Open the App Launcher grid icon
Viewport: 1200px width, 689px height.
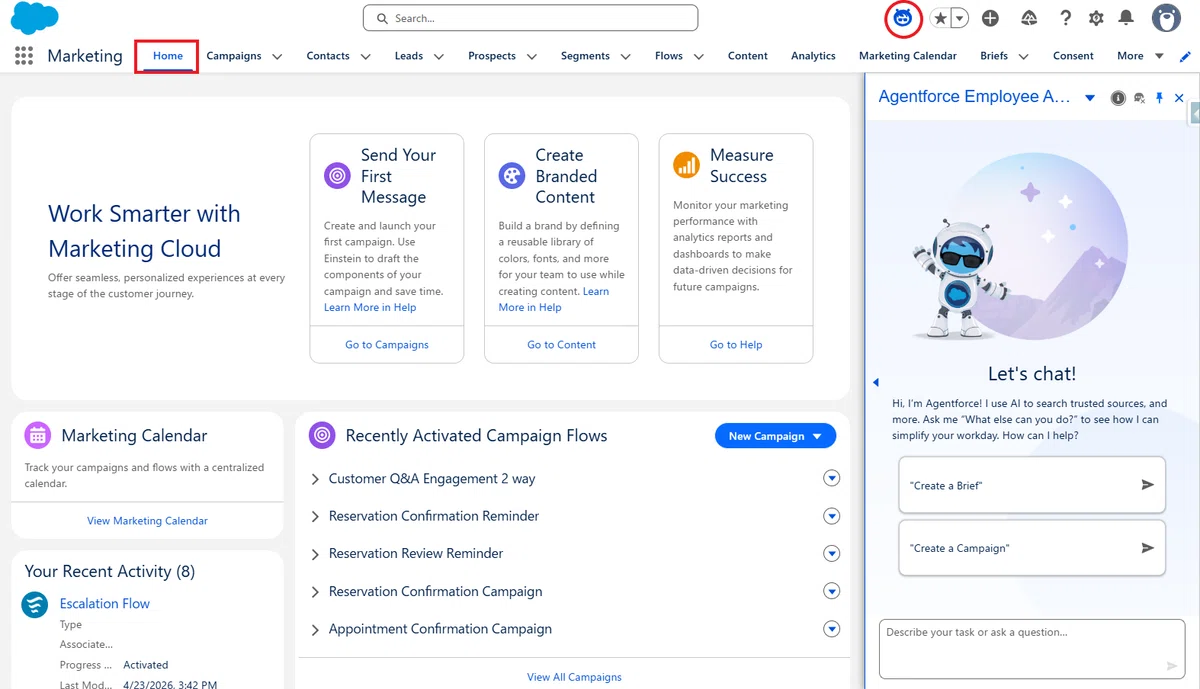pos(24,56)
